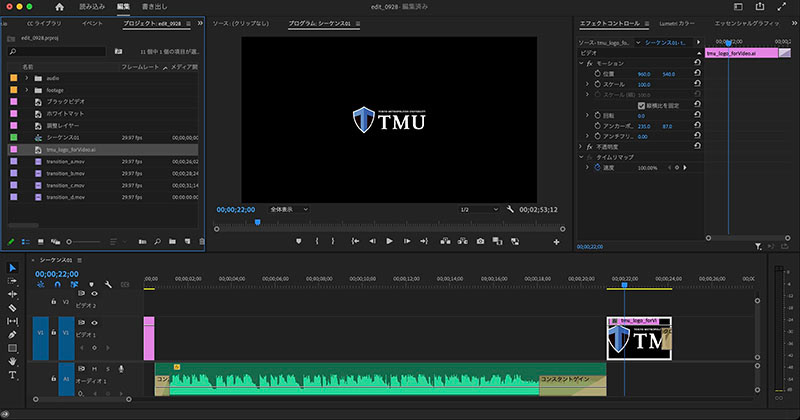800x420 pixels.
Task: Reset the Motion effect parameters
Action: point(697,62)
